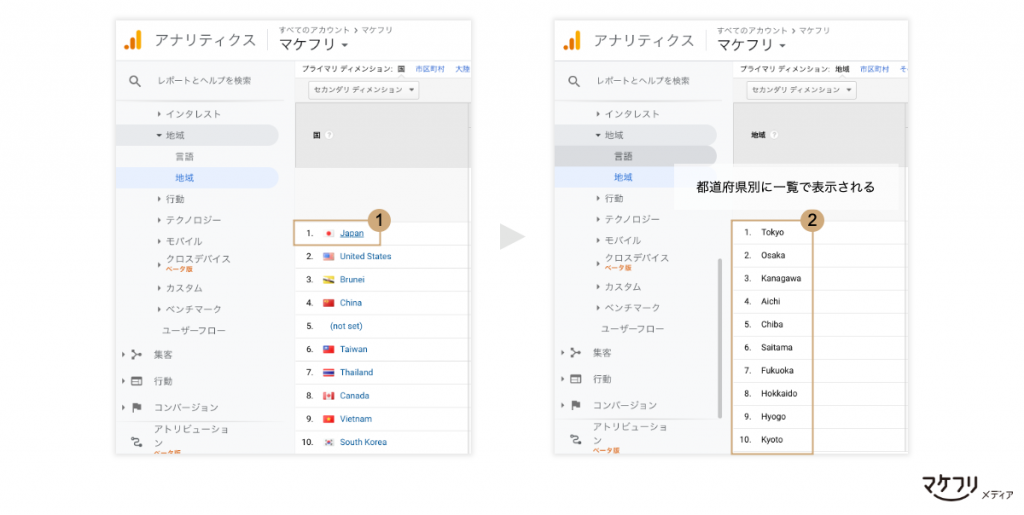This screenshot has height=515, width=1024.
Task: Click the アトリビューション icon in left panel
Action: click(136, 439)
